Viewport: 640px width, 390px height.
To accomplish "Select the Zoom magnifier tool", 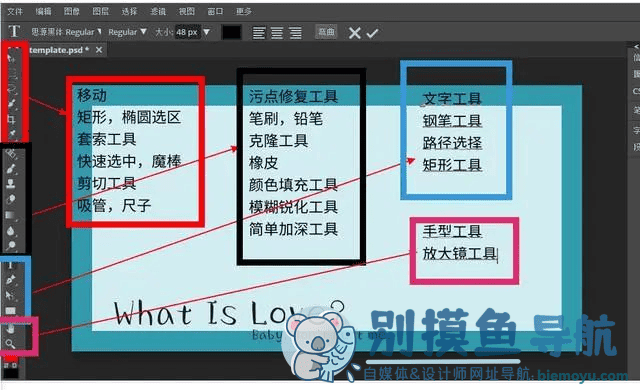I will 11,343.
